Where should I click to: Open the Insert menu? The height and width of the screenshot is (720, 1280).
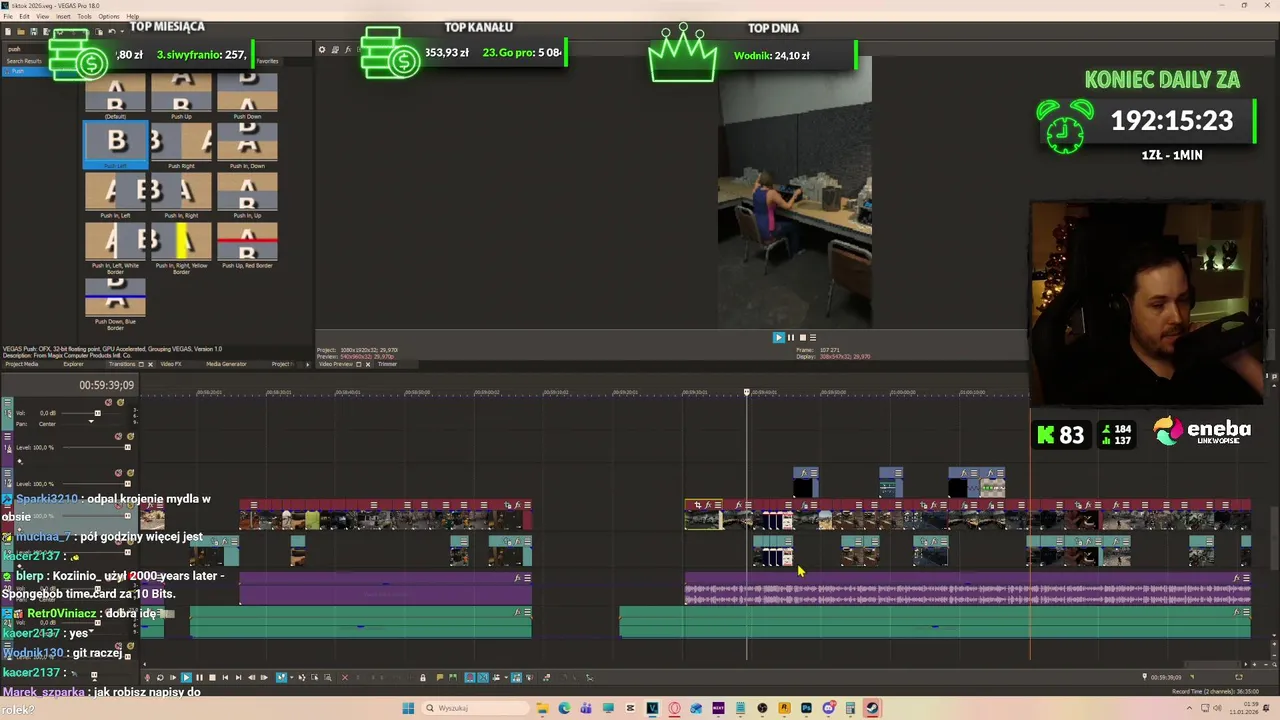pos(63,16)
